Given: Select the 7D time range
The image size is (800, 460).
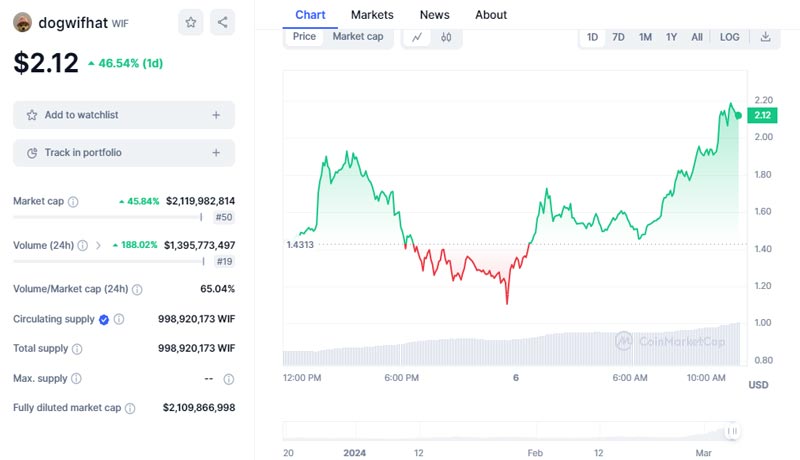Looking at the screenshot, I should 619,37.
